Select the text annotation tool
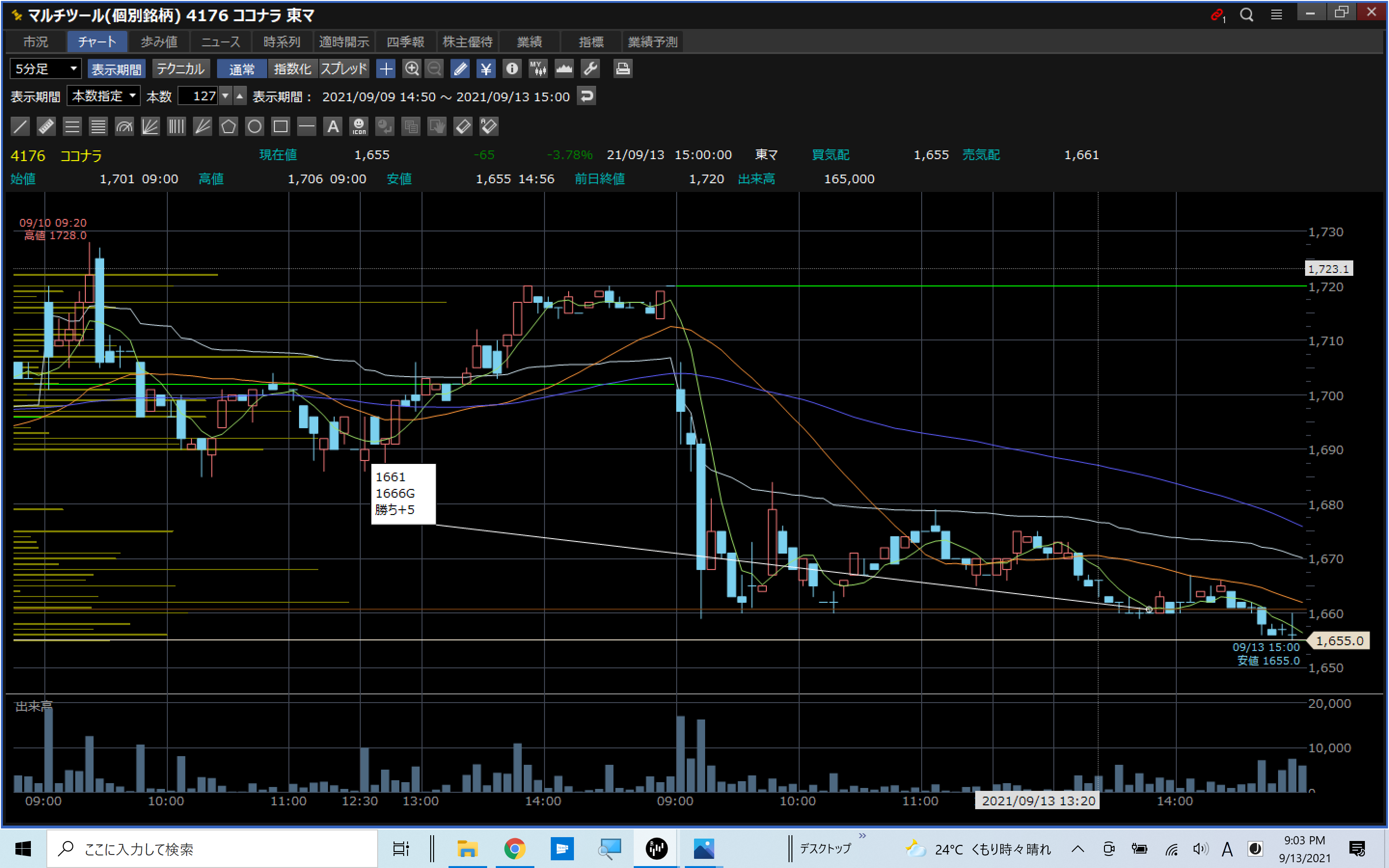 click(333, 126)
